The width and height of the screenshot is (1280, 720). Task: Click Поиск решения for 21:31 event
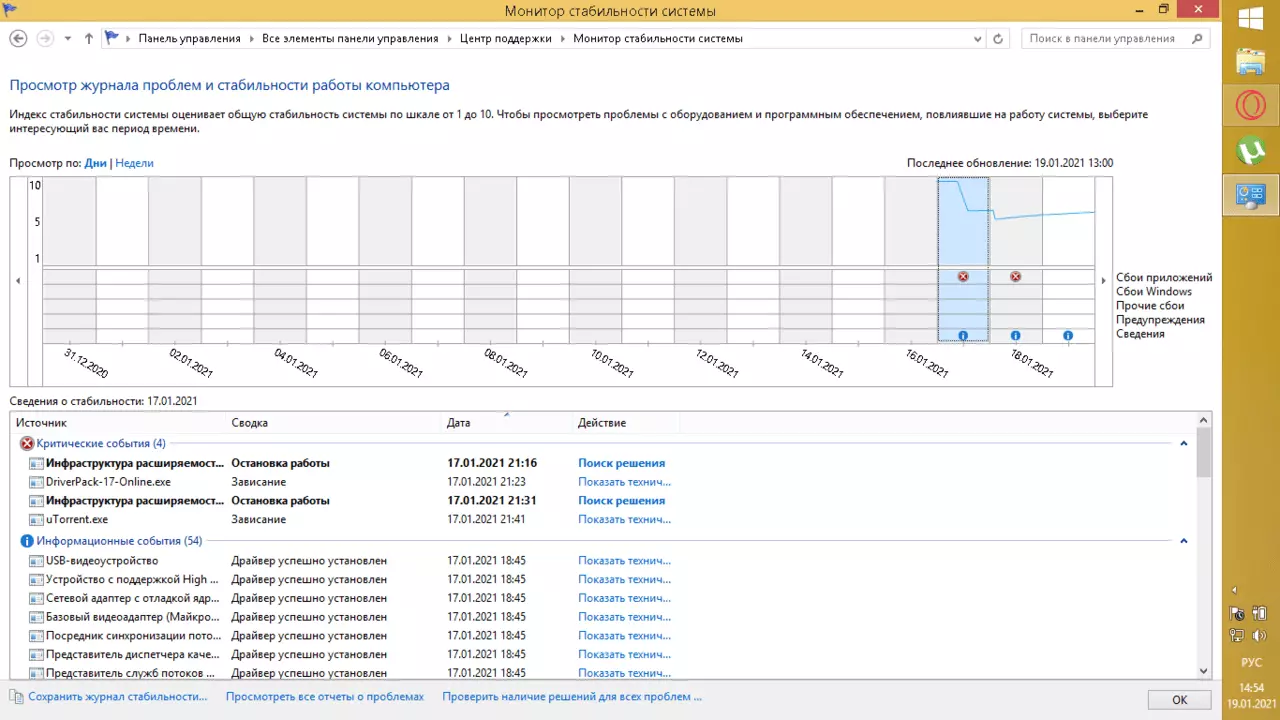[621, 501]
